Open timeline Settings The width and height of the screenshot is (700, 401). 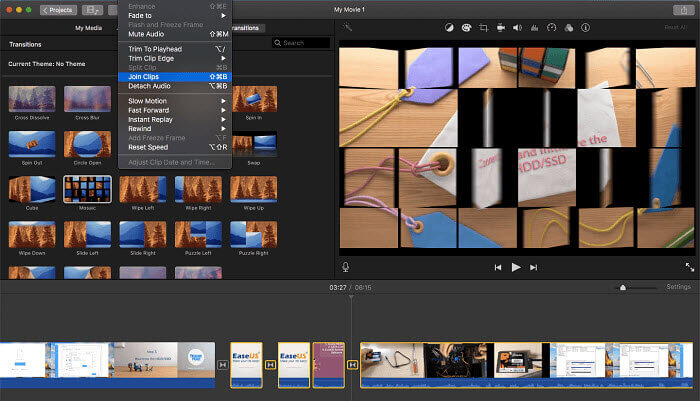(x=678, y=287)
